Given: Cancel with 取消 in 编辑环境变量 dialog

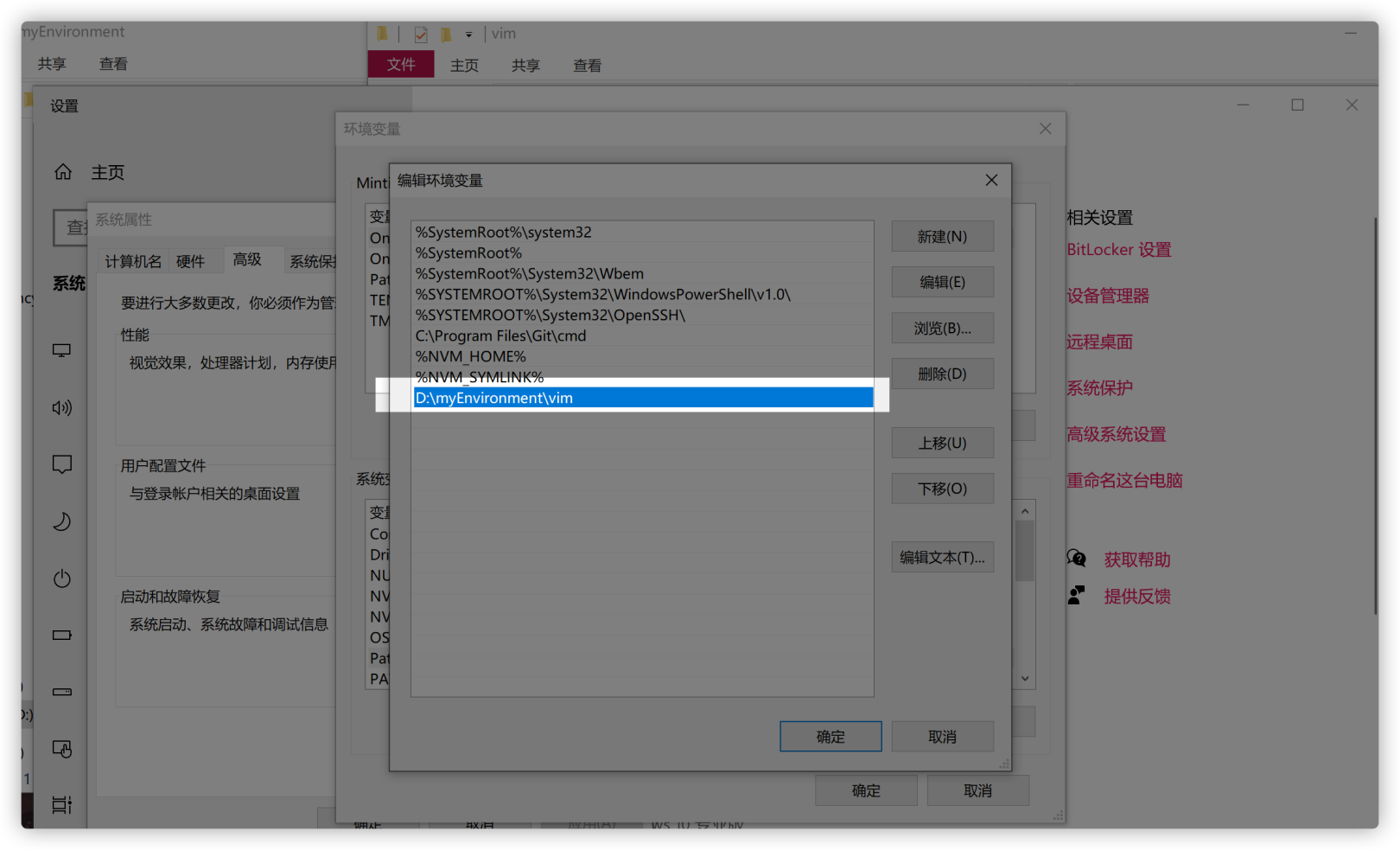Looking at the screenshot, I should [942, 737].
